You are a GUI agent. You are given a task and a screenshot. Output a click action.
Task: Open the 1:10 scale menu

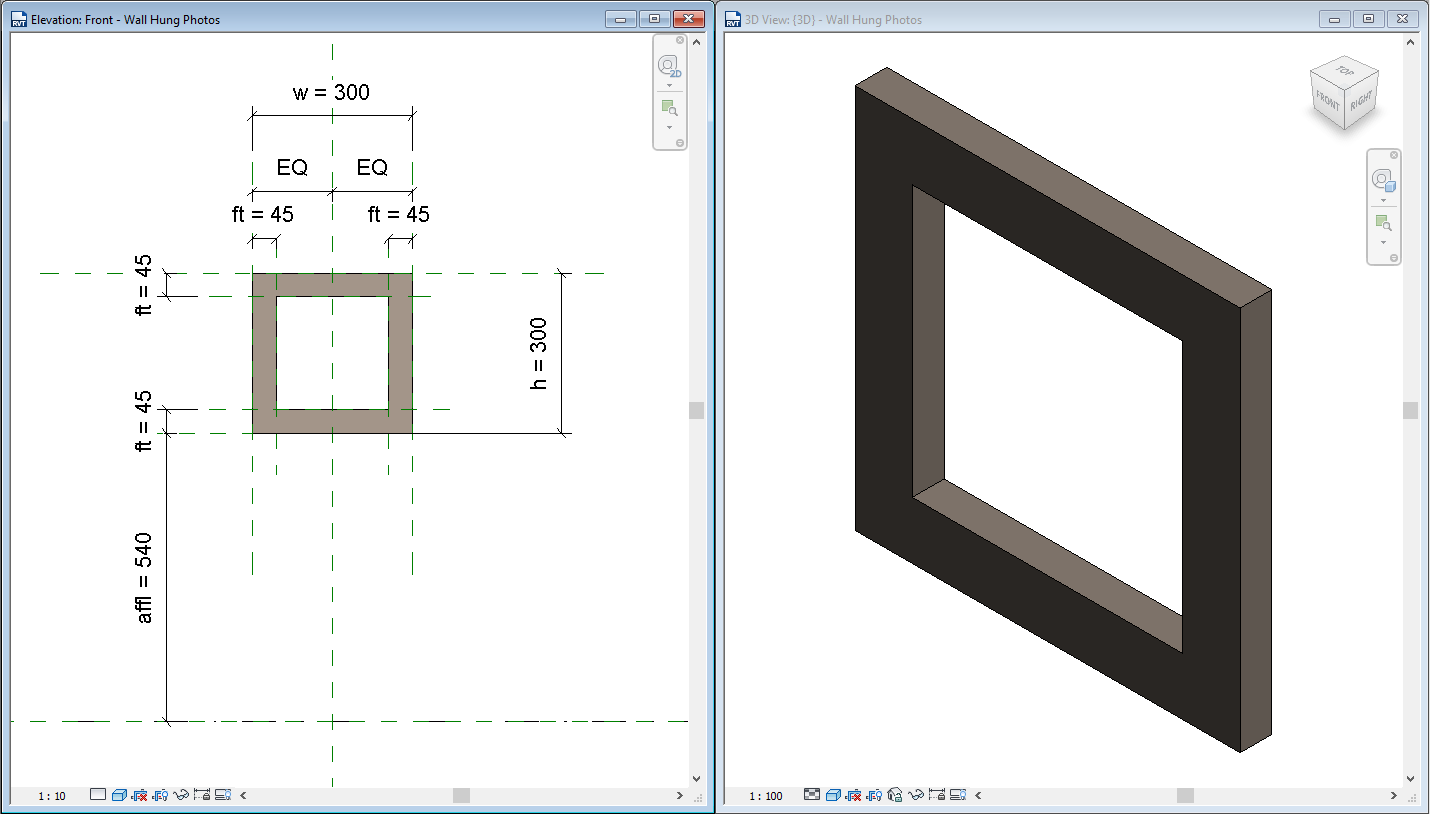point(50,795)
